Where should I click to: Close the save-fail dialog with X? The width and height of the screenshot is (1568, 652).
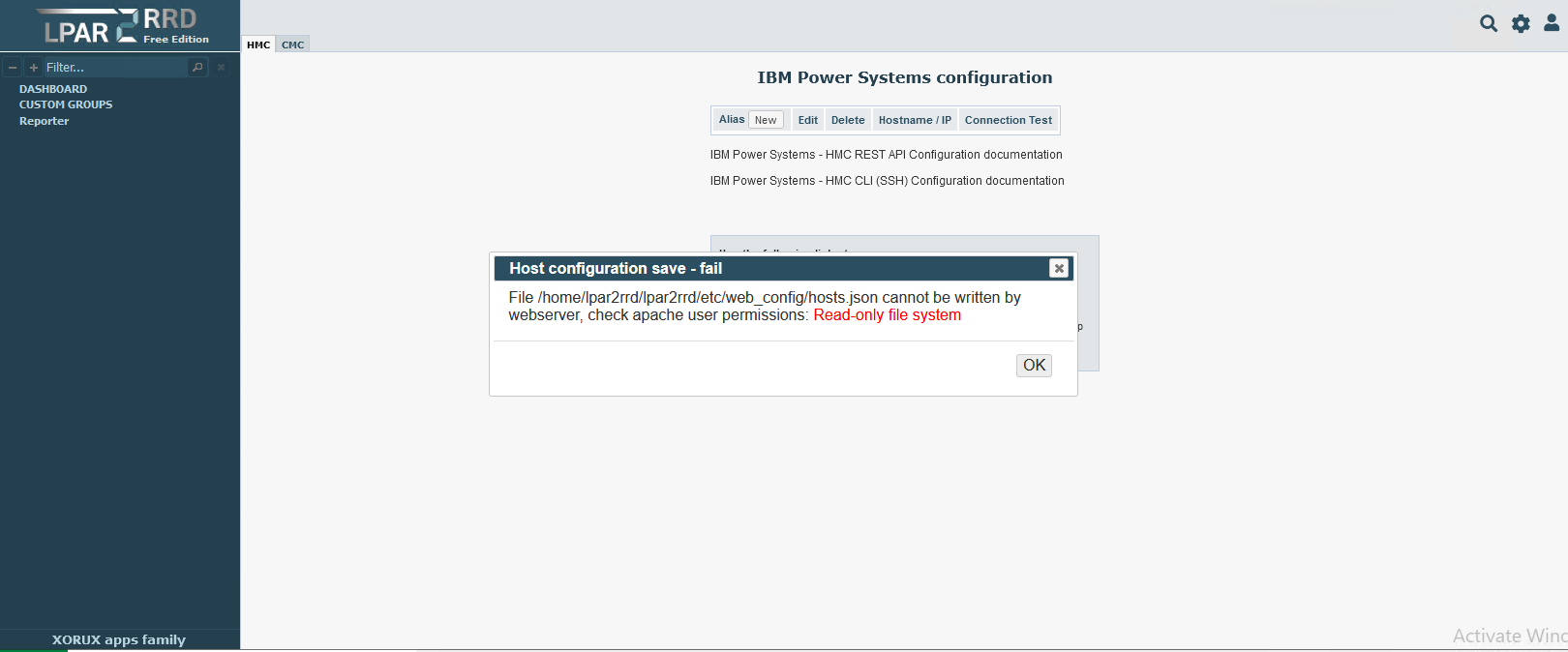point(1059,268)
